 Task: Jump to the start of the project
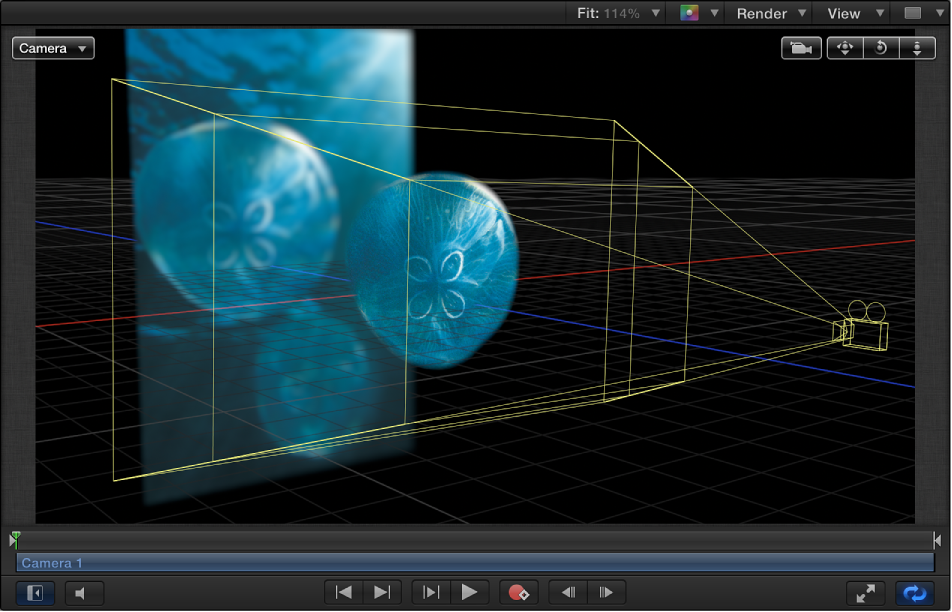(x=343, y=592)
